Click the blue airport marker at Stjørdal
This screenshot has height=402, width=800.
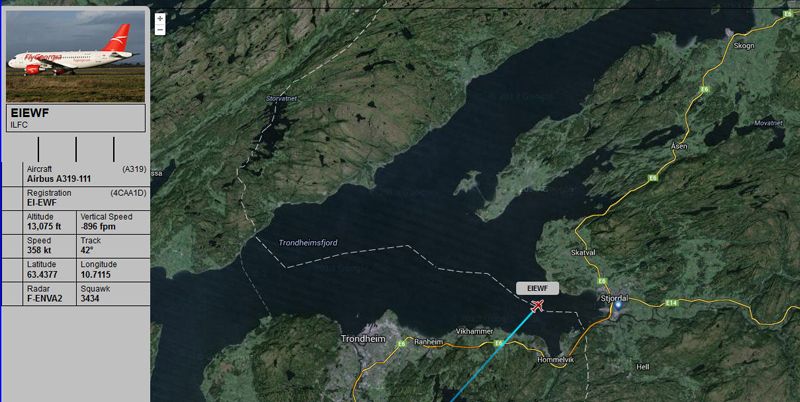click(x=618, y=306)
